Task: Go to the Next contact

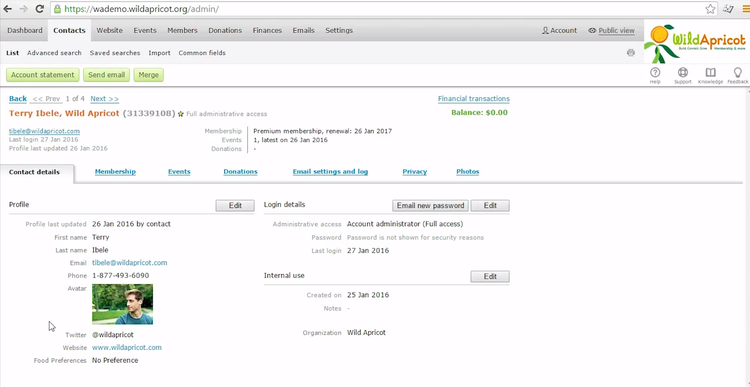Action: (x=104, y=99)
